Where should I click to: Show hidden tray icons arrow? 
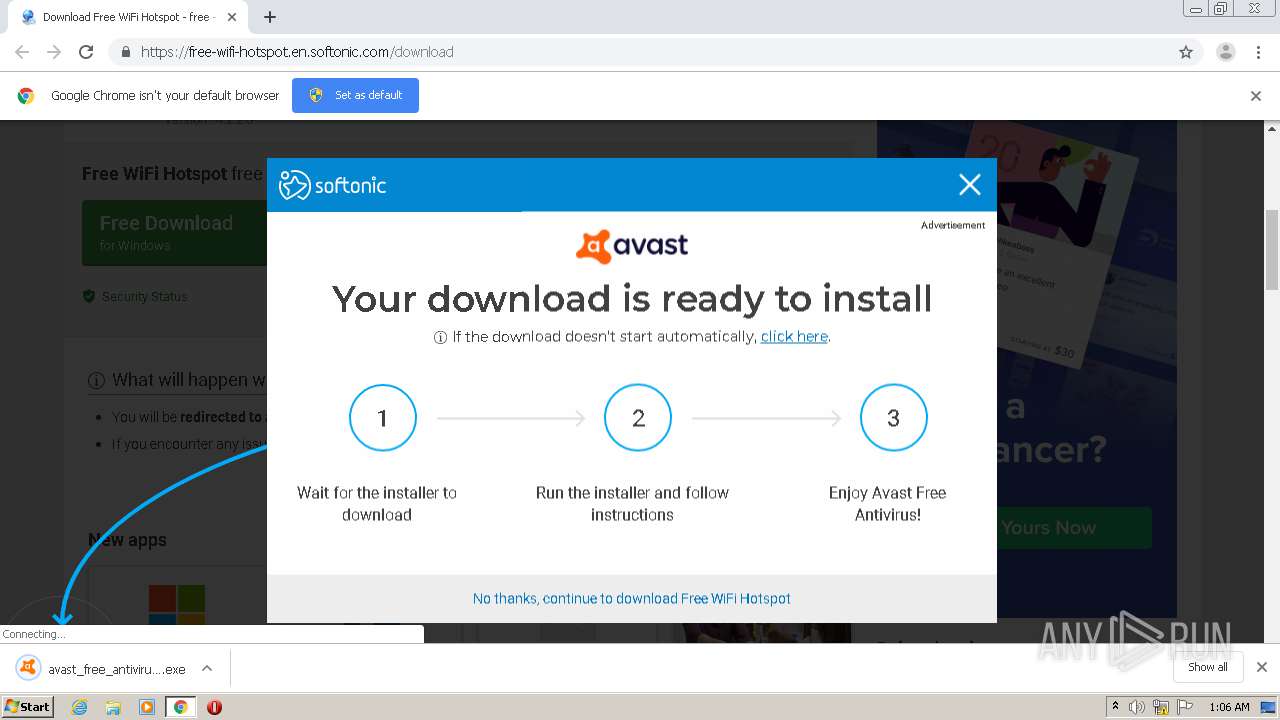coord(1115,706)
